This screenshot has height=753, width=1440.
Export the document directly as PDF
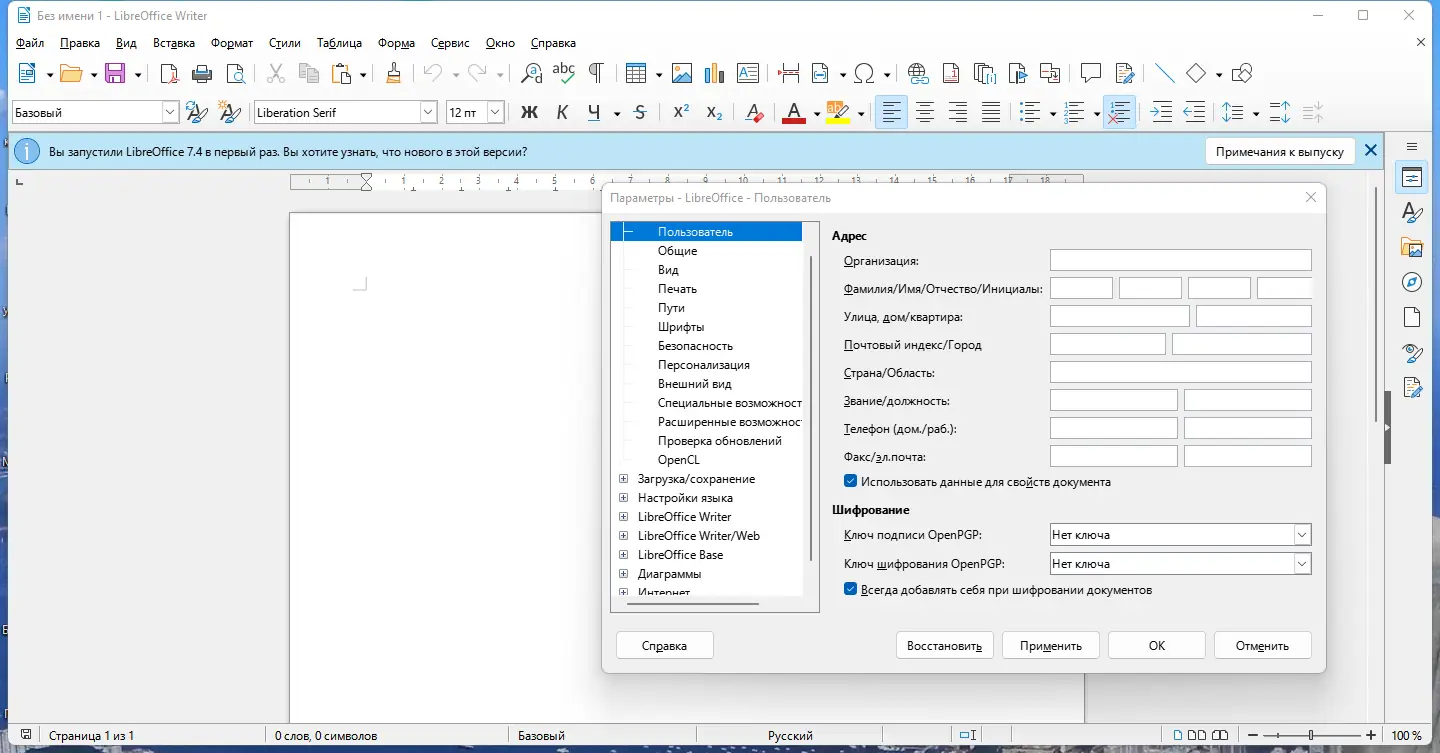pyautogui.click(x=170, y=73)
